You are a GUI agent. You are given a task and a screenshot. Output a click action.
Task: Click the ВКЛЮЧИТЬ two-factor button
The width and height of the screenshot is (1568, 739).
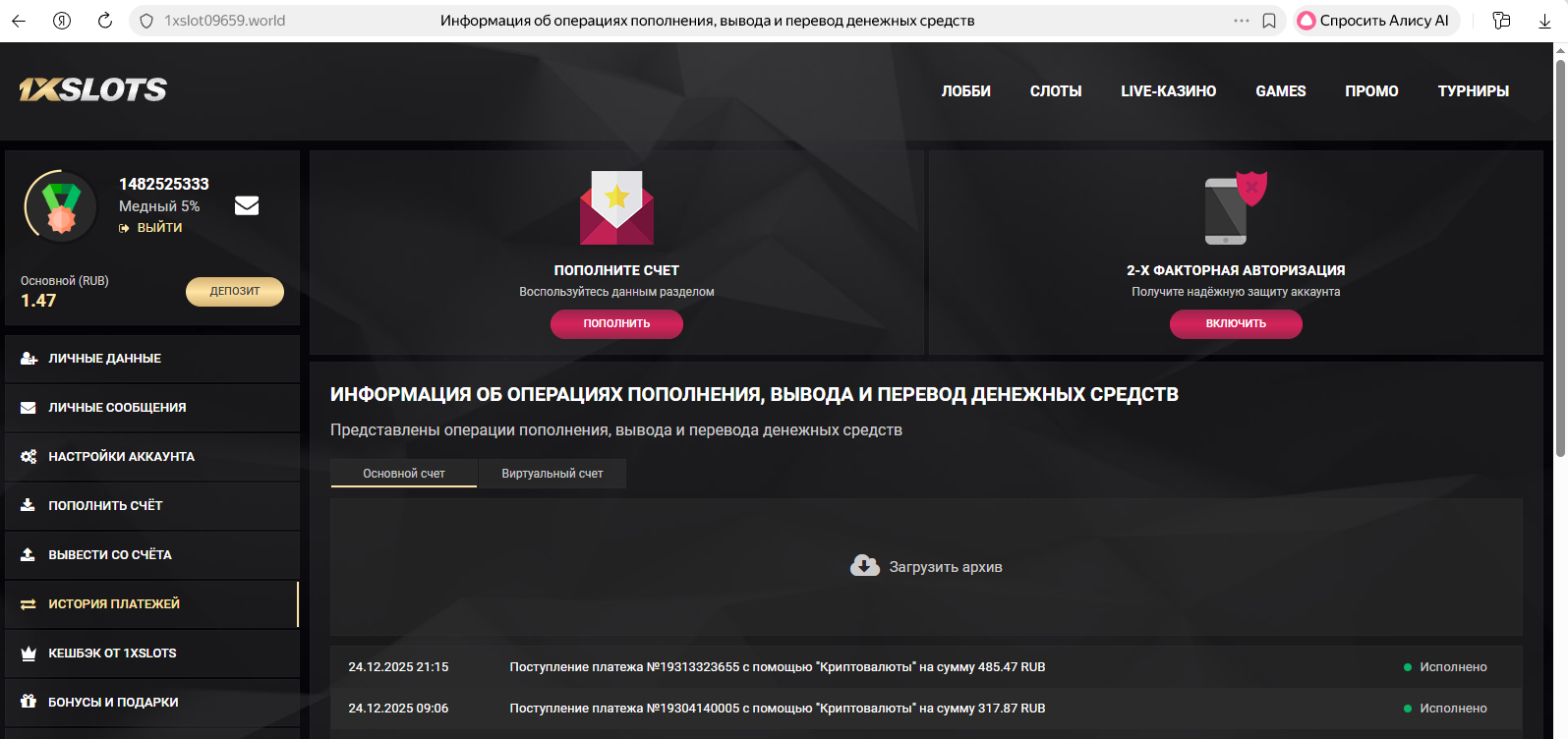1236,324
